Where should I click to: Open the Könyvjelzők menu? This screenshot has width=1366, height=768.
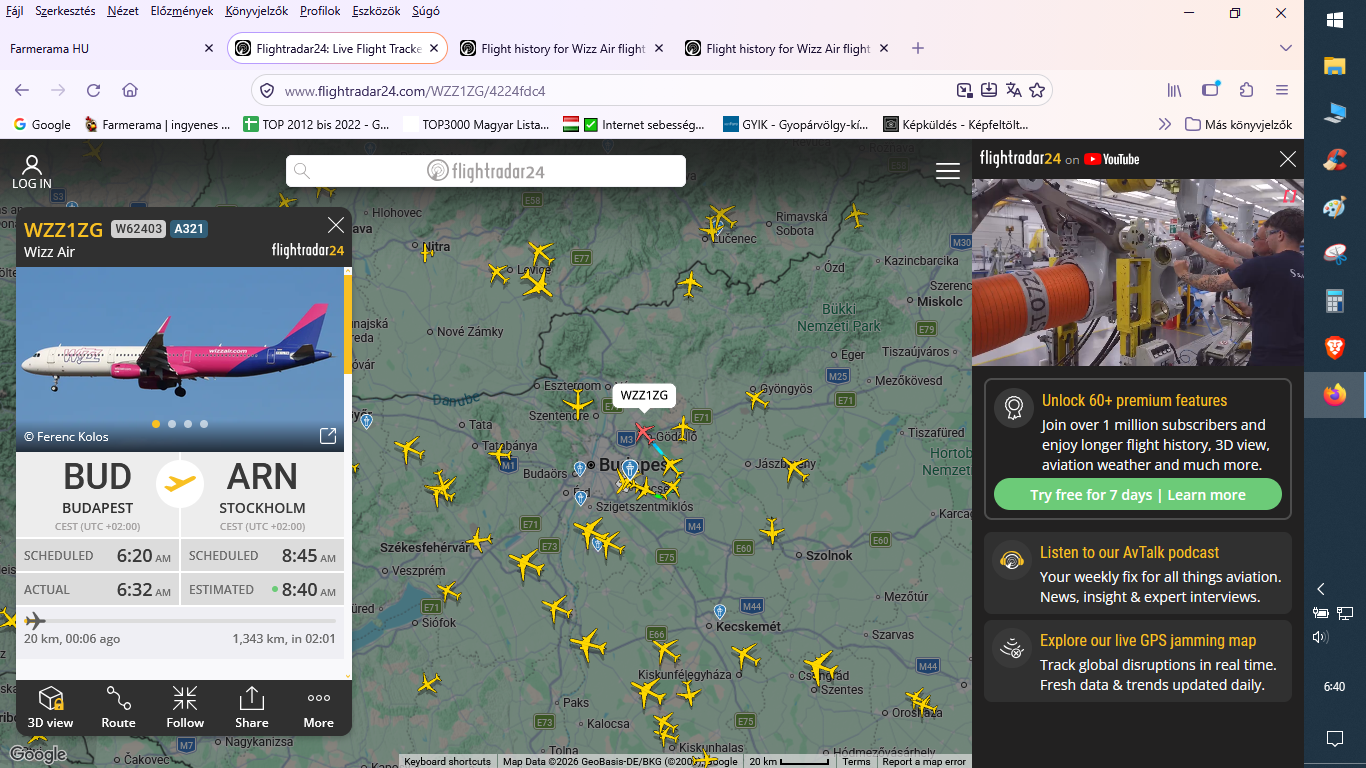[257, 11]
